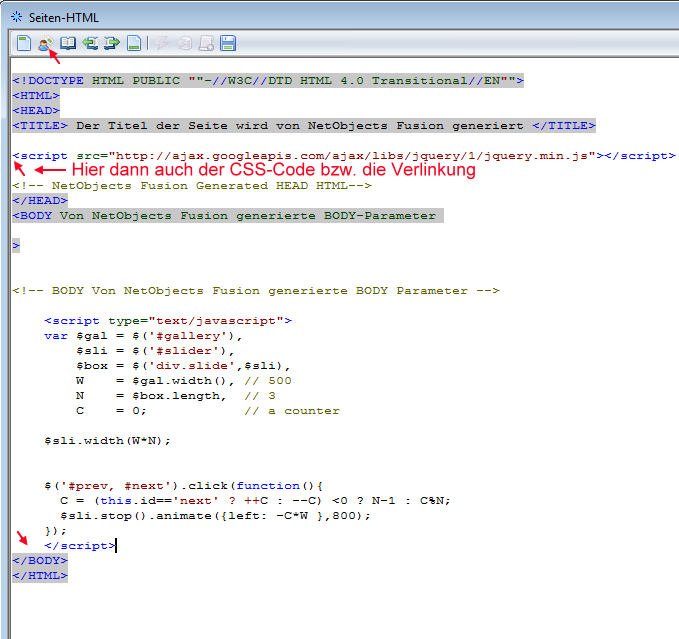Screen dimensions: 679x639
Task: Click the greyed '</HTML>' closing tag line
Action: pyautogui.click(x=40, y=576)
